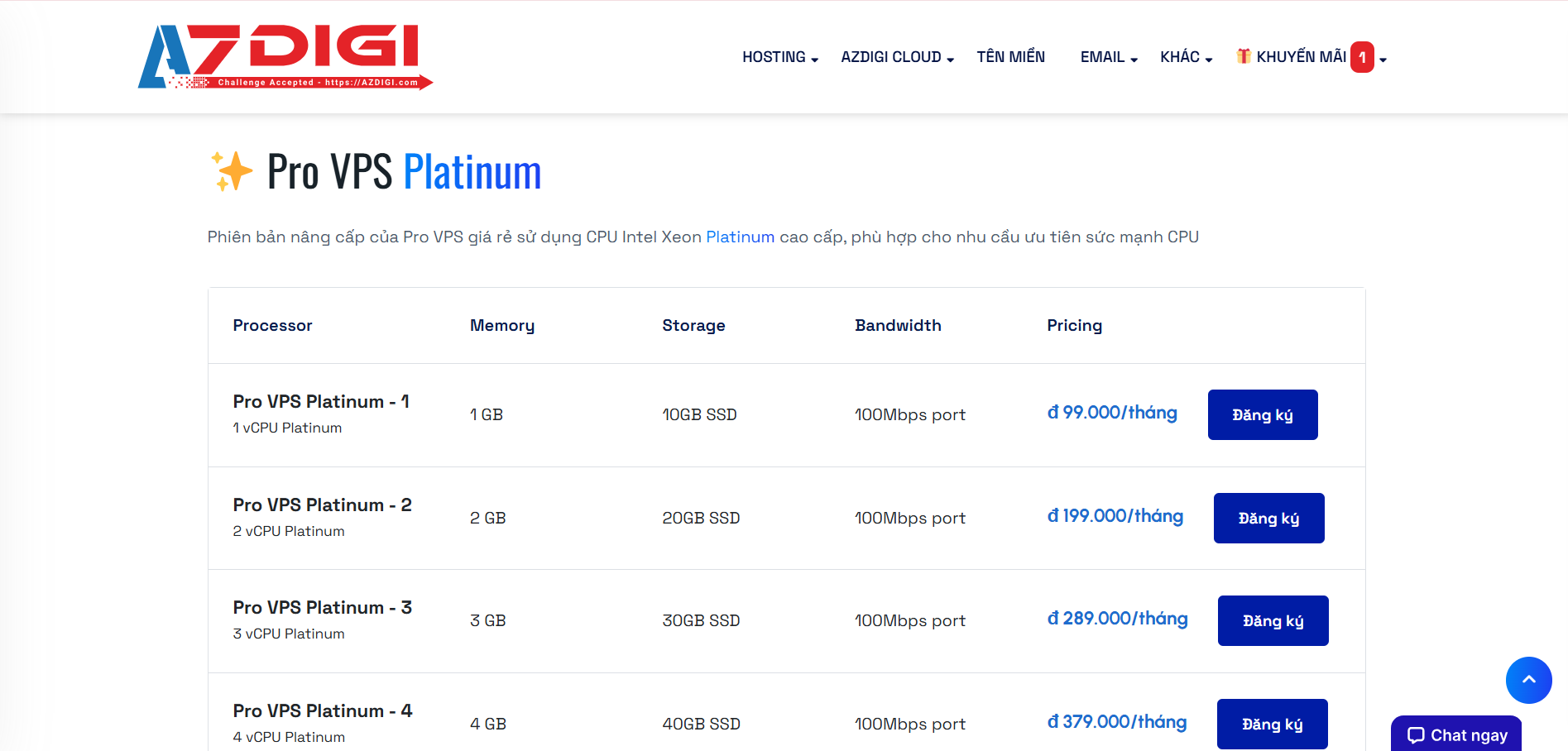Open the Khác dropdown menu
This screenshot has width=1568, height=751.
(x=1185, y=57)
